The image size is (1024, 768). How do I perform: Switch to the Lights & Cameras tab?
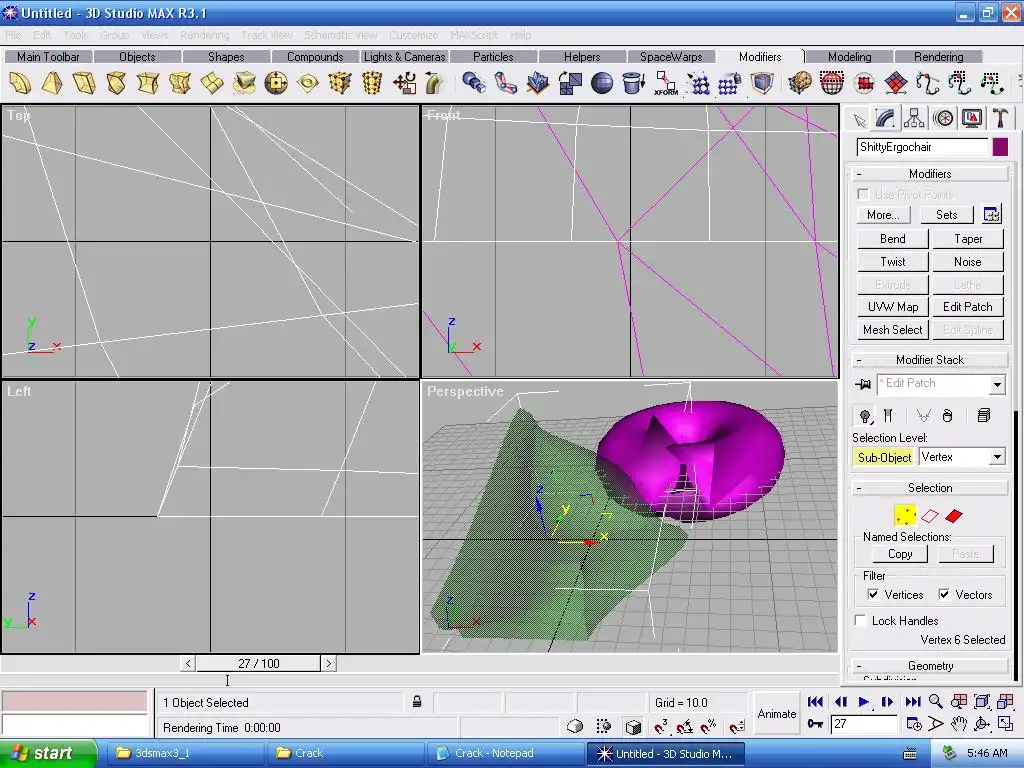point(404,57)
